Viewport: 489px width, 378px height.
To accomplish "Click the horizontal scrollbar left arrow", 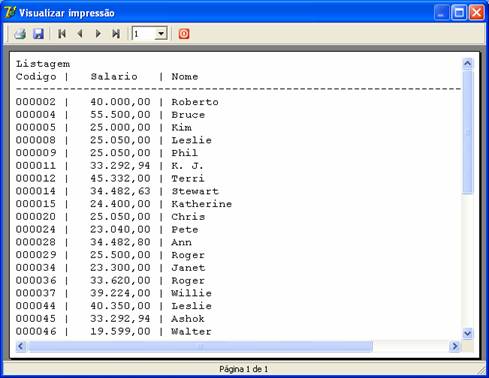I will (x=21, y=346).
